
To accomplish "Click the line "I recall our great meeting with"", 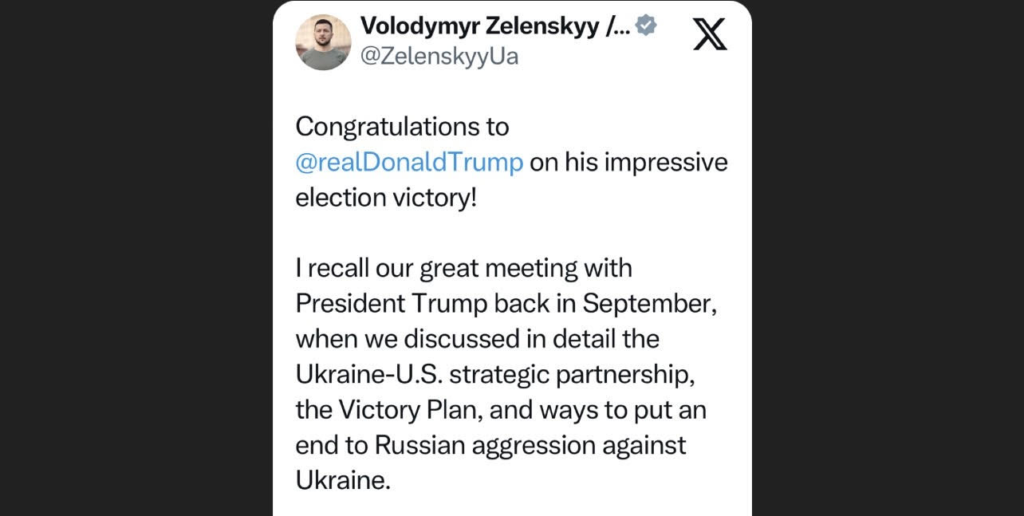I will click(464, 268).
